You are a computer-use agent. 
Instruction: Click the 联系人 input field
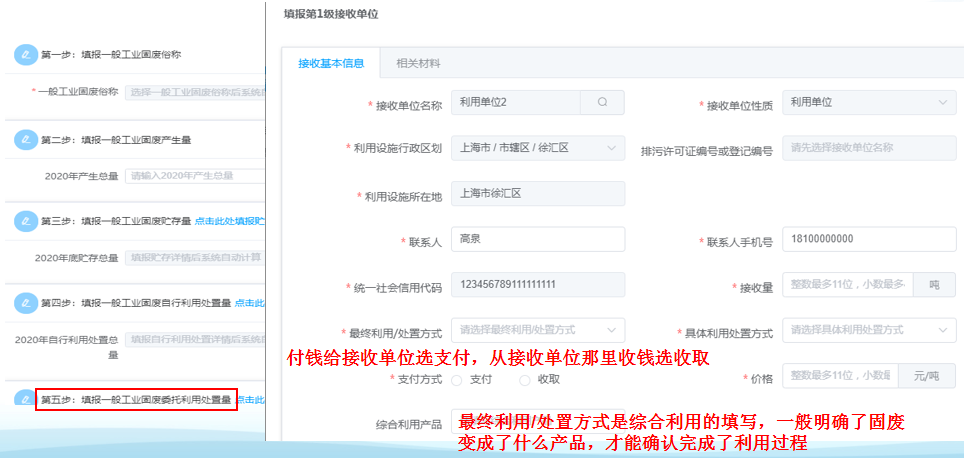pos(537,240)
